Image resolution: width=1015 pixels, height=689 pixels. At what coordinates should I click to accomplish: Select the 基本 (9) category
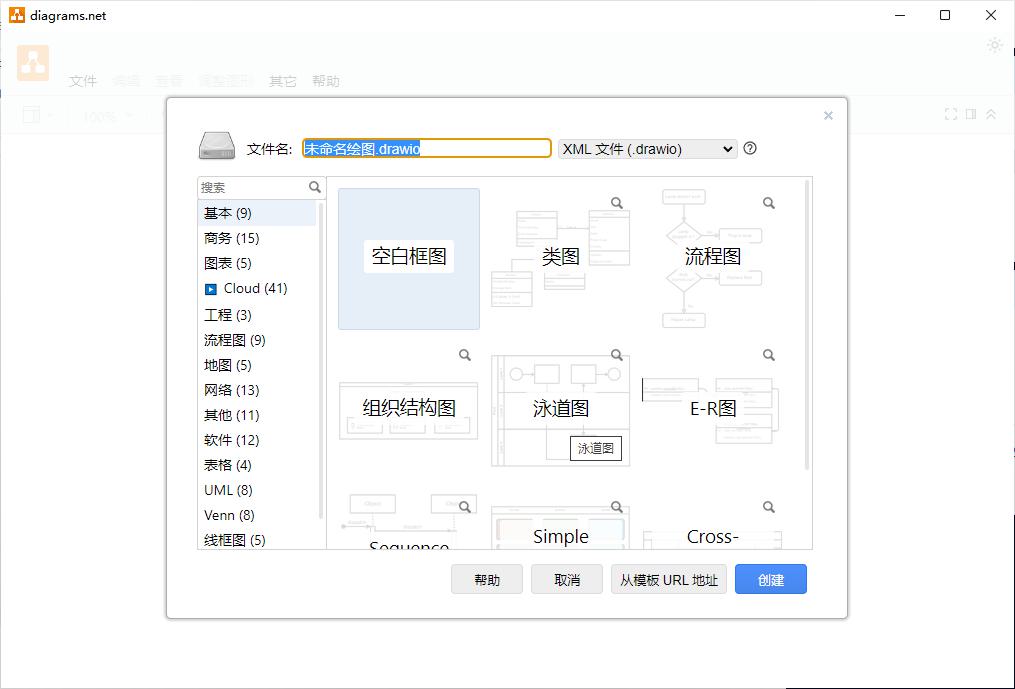point(257,213)
